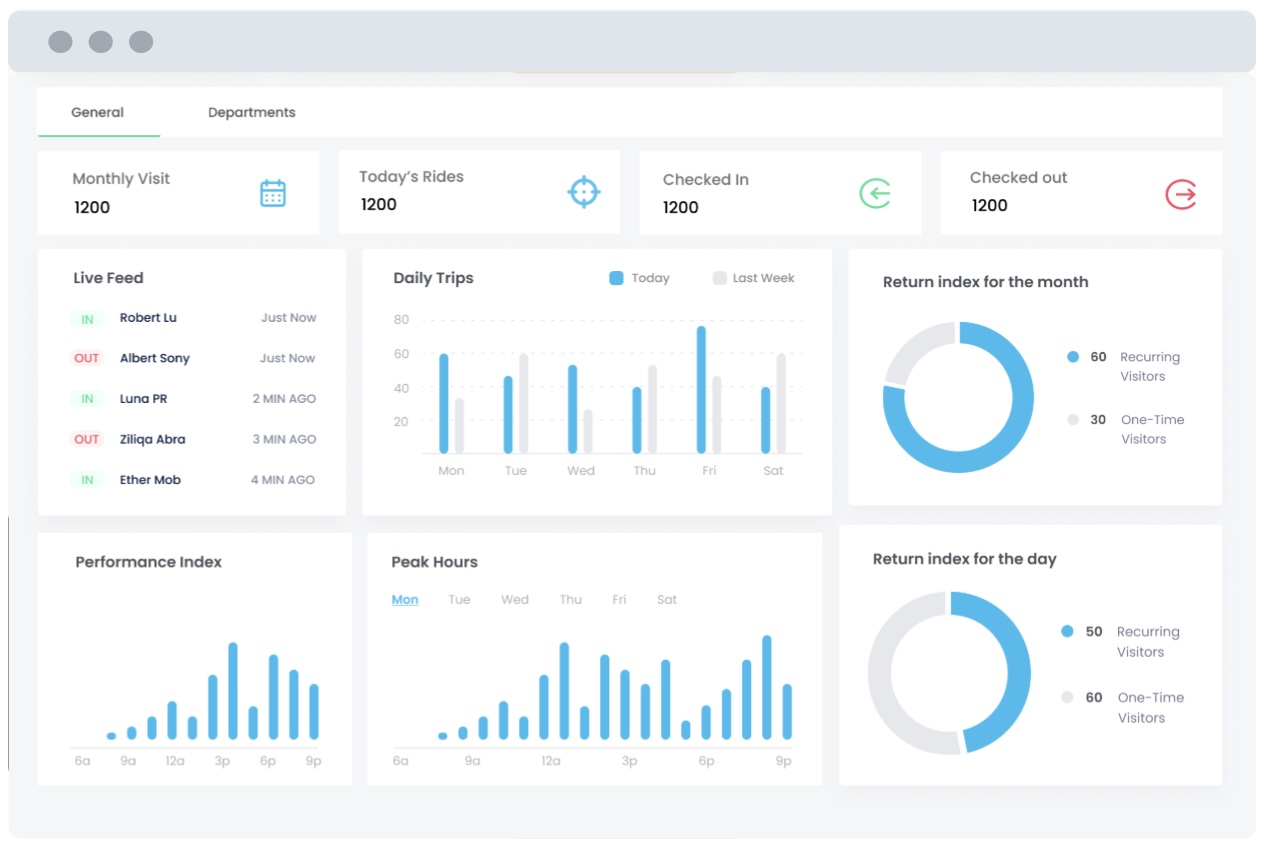Image resolution: width=1264 pixels, height=852 pixels.
Task: Click the tallest blue Fri bar in Daily Trips
Action: (x=701, y=390)
